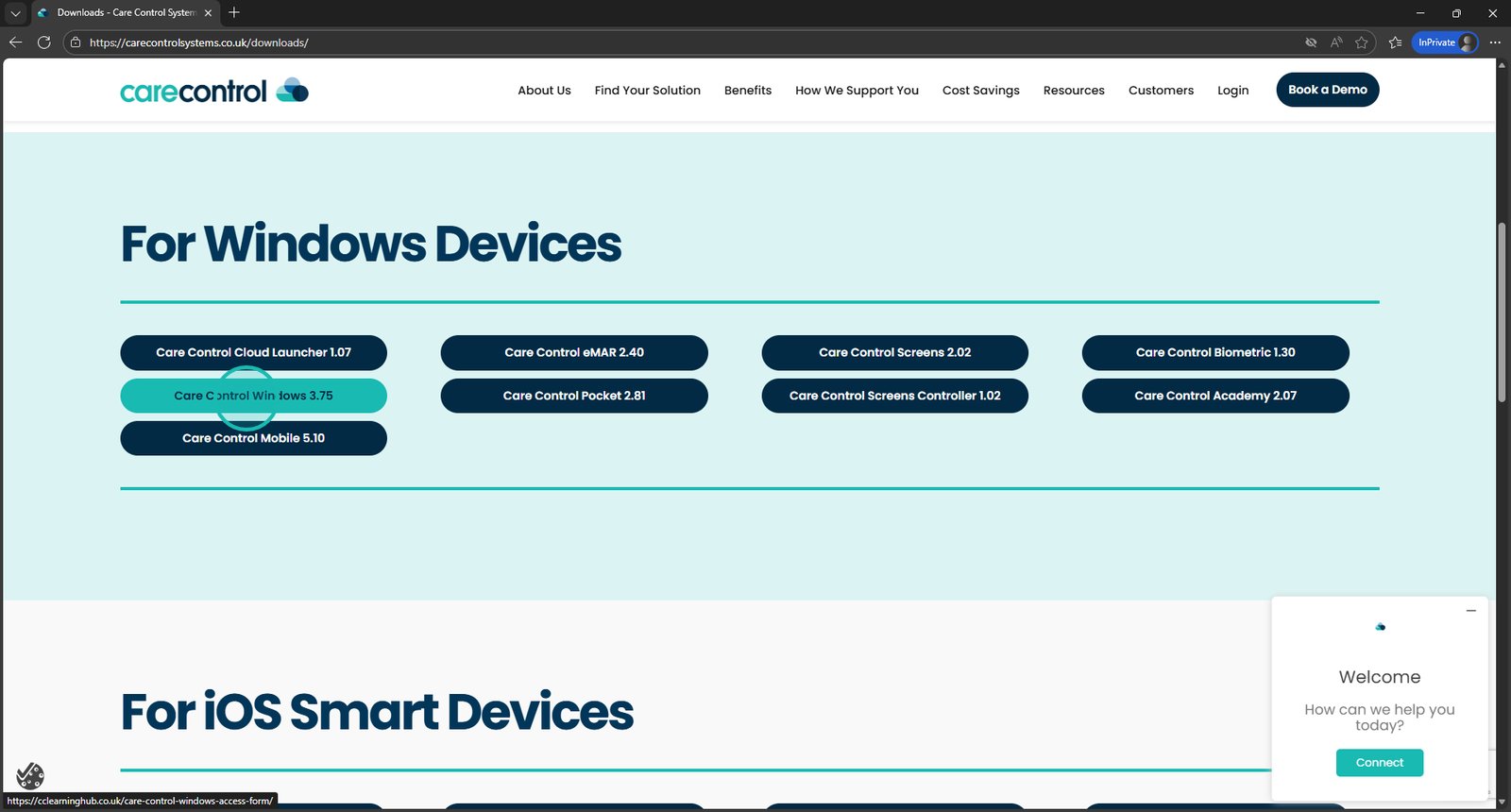Download Care Control Windows 3.75
The image size is (1511, 812).
point(253,396)
